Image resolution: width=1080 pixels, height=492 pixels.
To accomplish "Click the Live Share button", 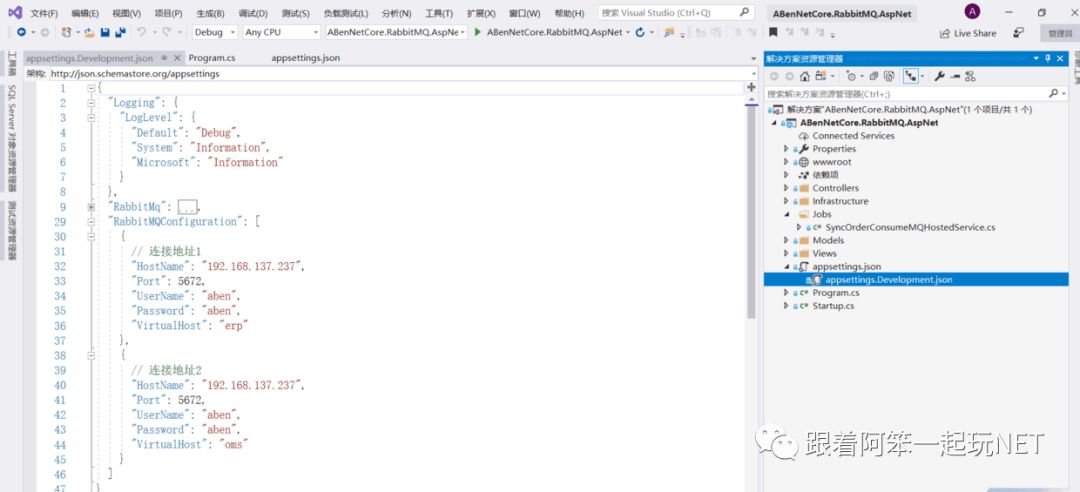I will [968, 33].
